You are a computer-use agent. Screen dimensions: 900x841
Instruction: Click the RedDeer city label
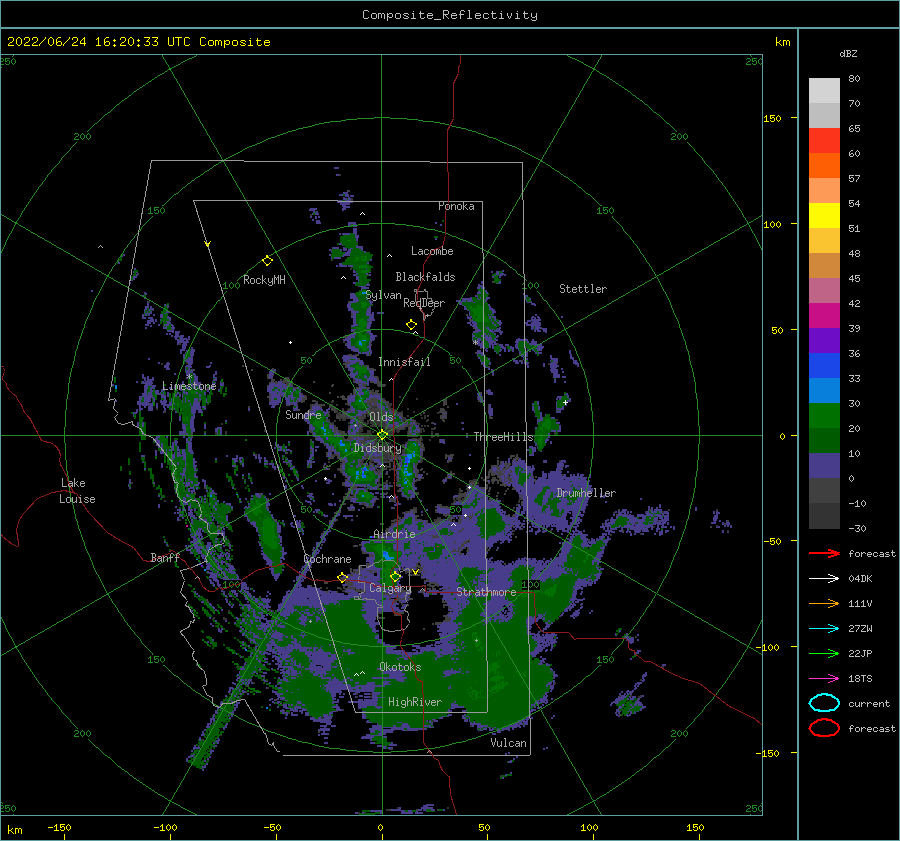pos(424,303)
